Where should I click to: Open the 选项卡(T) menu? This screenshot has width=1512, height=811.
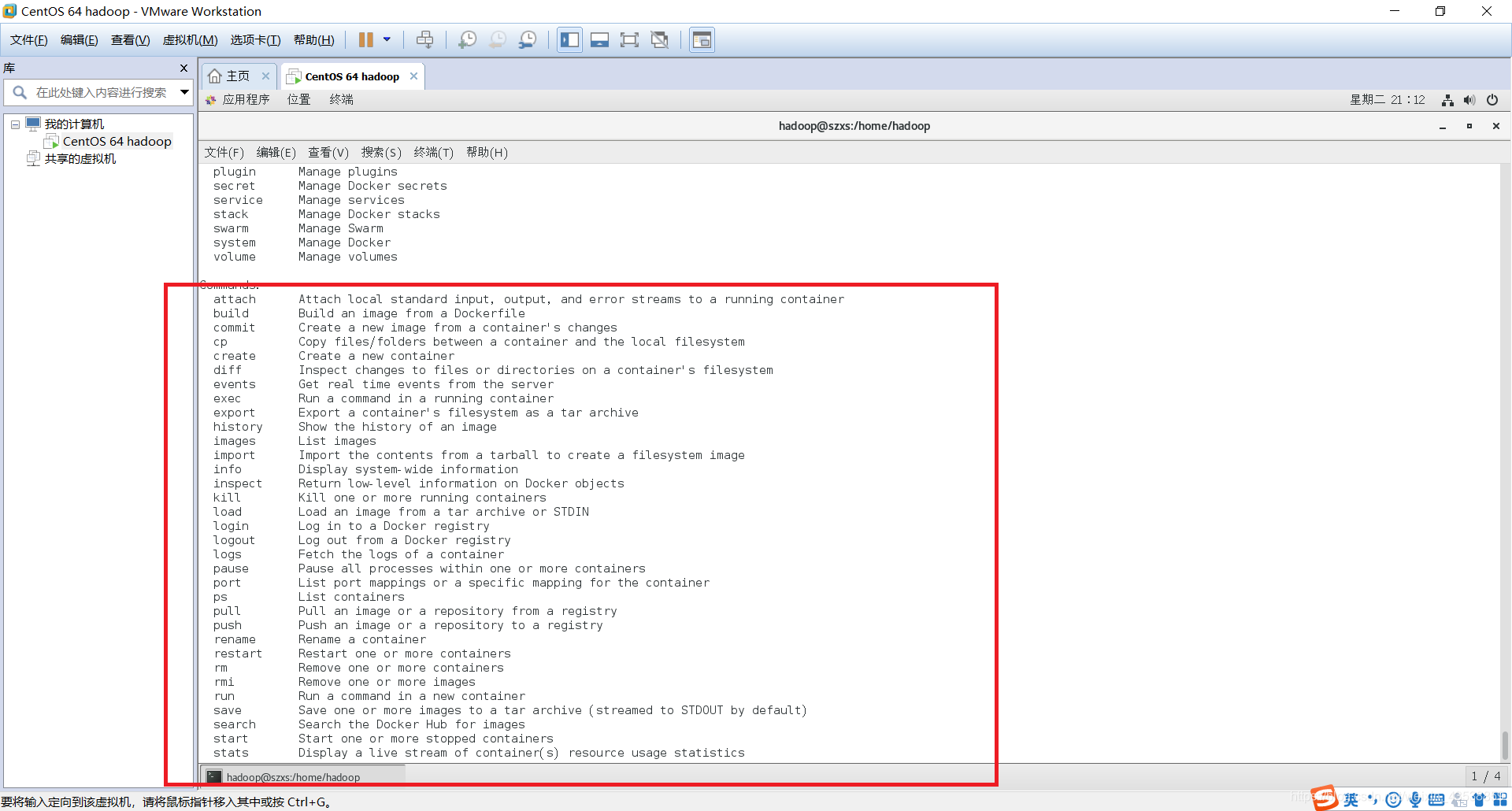tap(255, 40)
